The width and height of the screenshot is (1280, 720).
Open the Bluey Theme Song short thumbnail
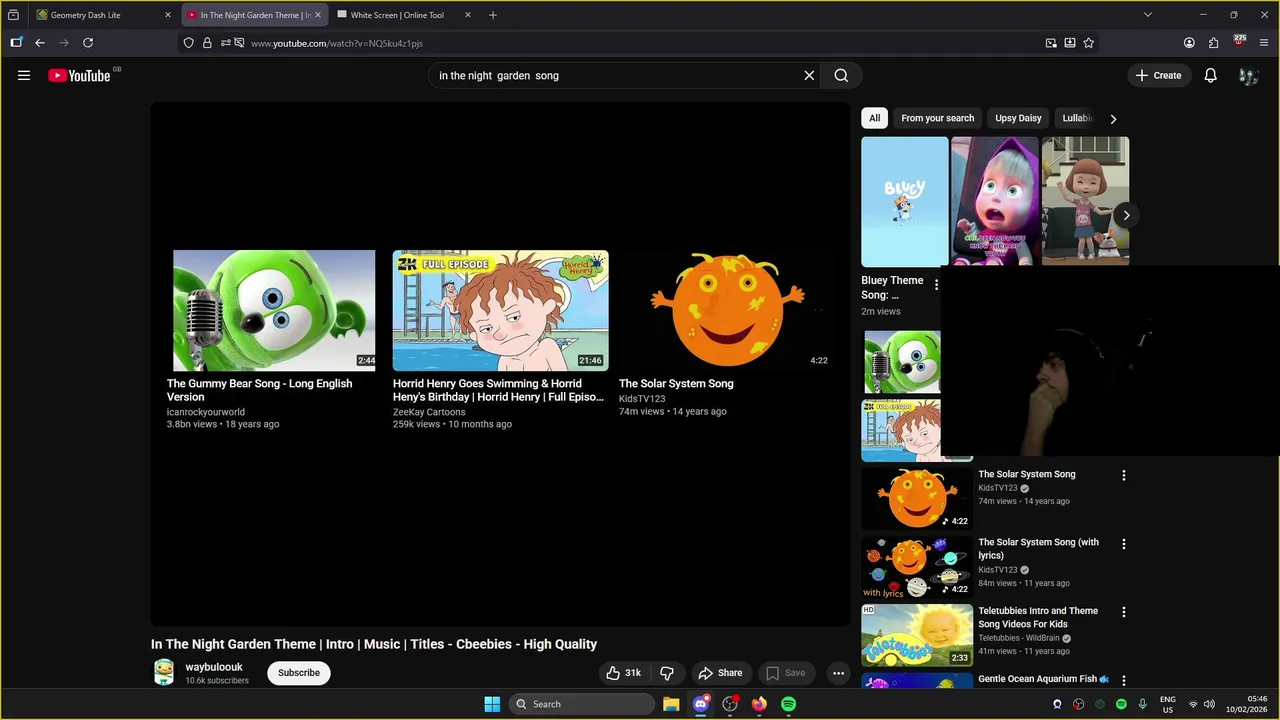(904, 201)
